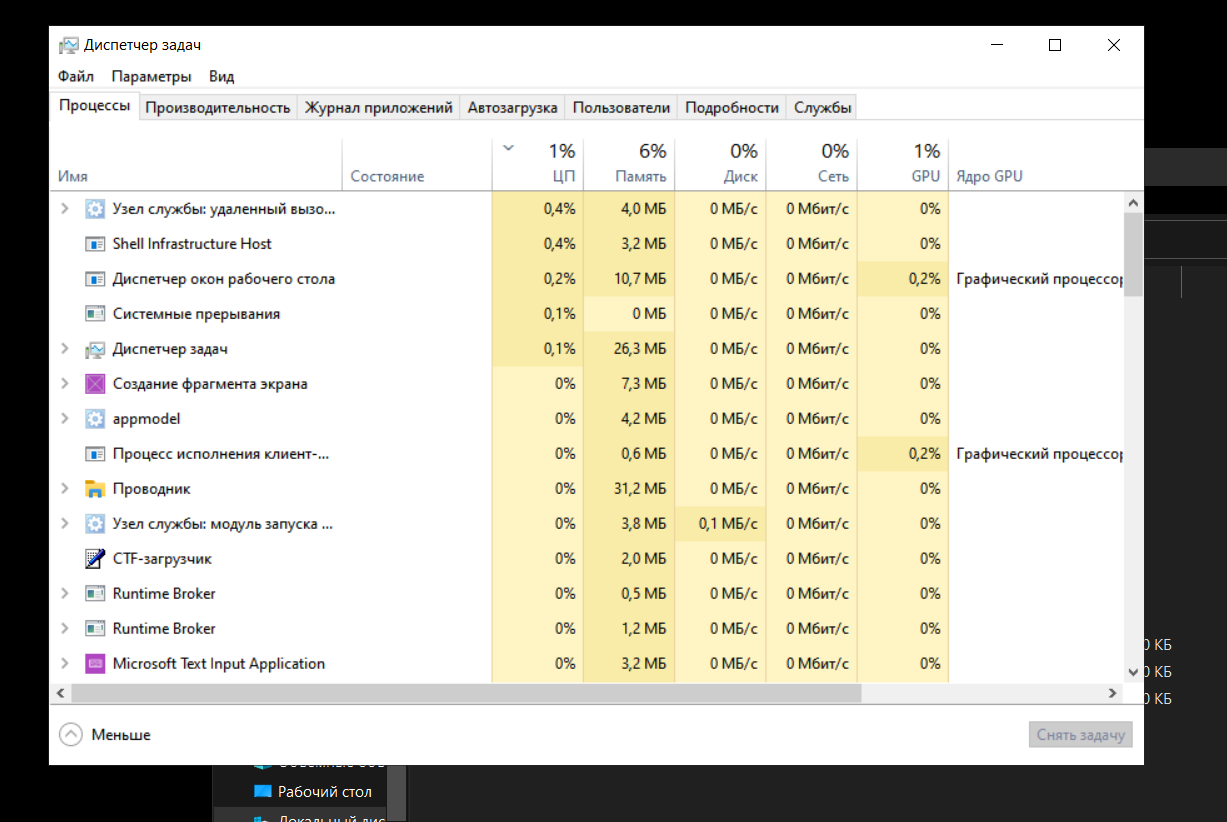Switch to the Производительность tab

pos(218,108)
